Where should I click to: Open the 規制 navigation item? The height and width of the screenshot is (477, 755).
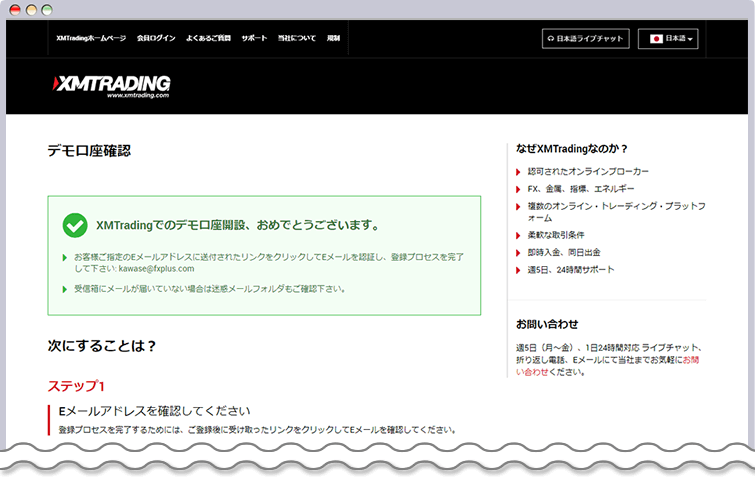coord(333,38)
